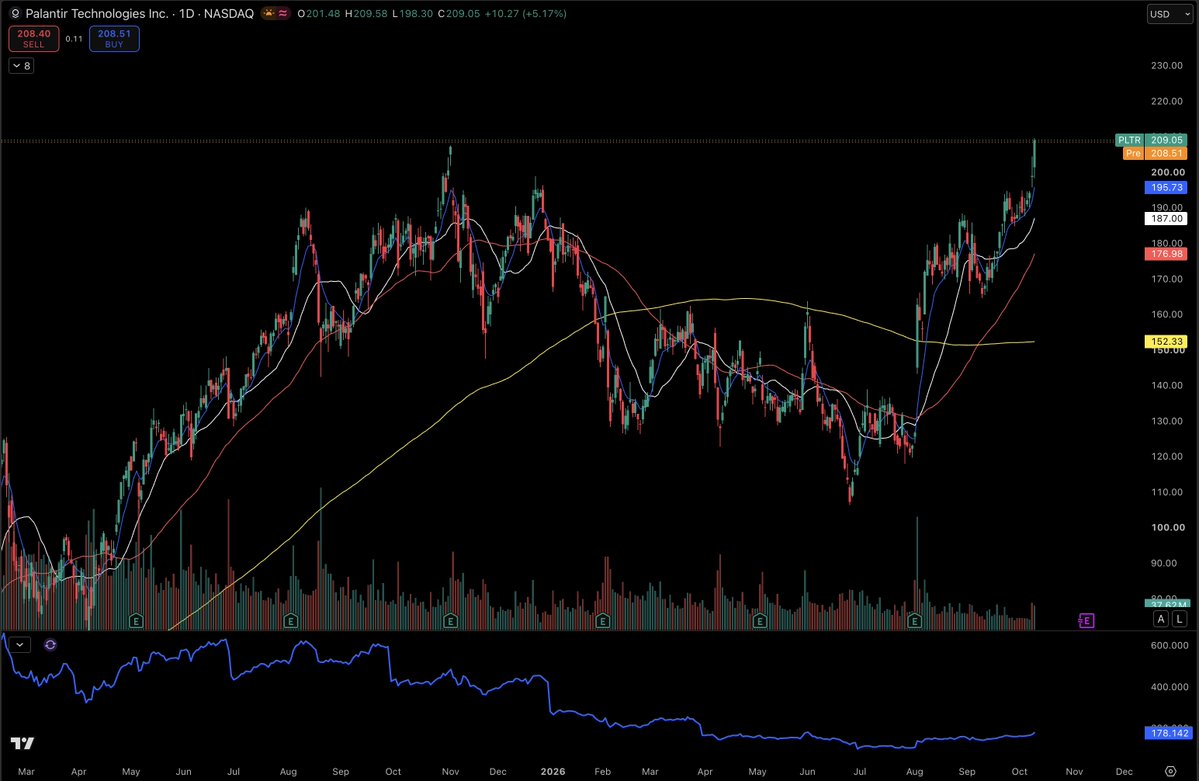This screenshot has height=781, width=1199.
Task: Click the 600.000 indicator scale label
Action: click(x=1169, y=645)
